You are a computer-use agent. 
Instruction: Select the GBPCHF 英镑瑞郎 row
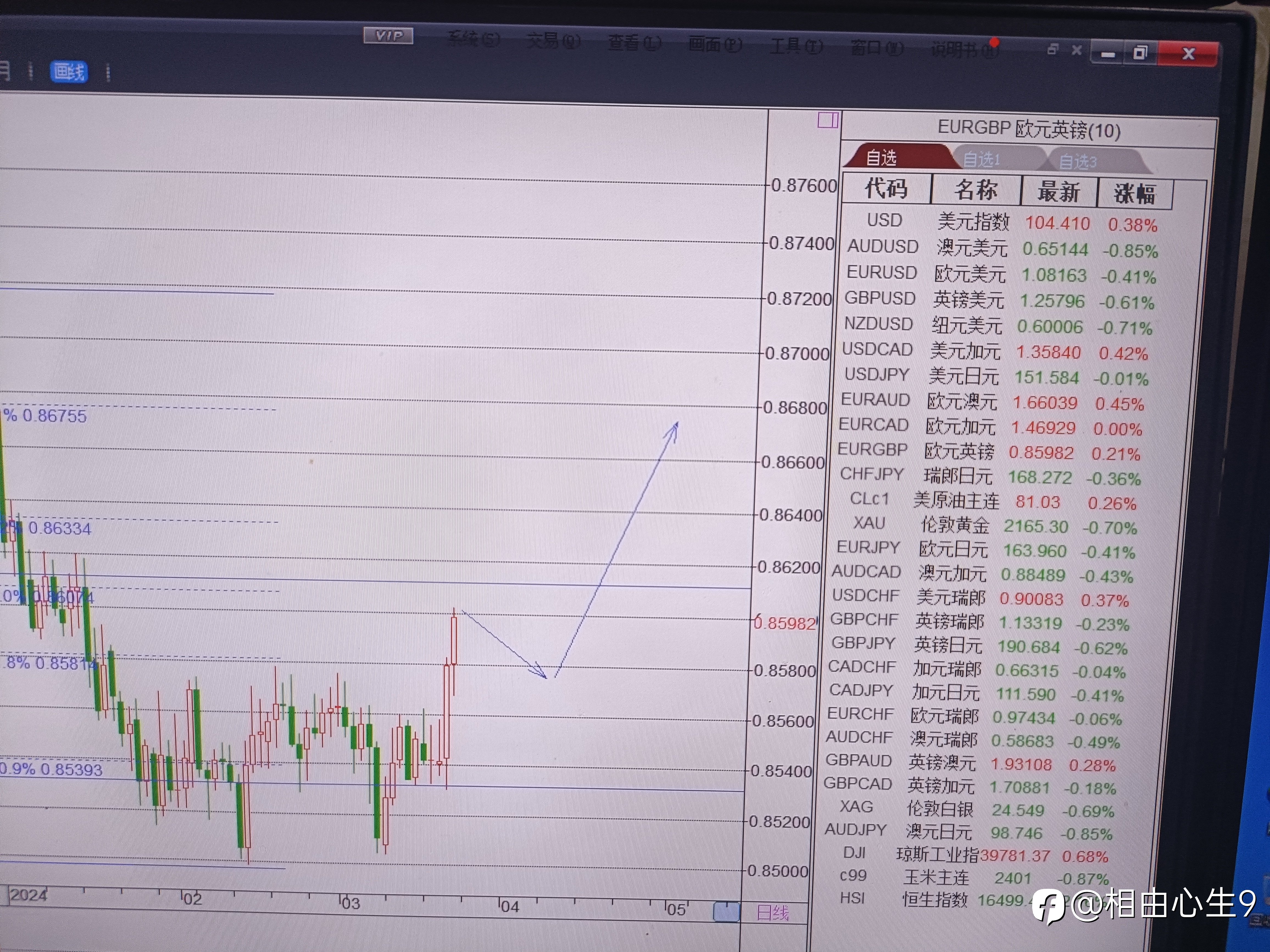(981, 621)
